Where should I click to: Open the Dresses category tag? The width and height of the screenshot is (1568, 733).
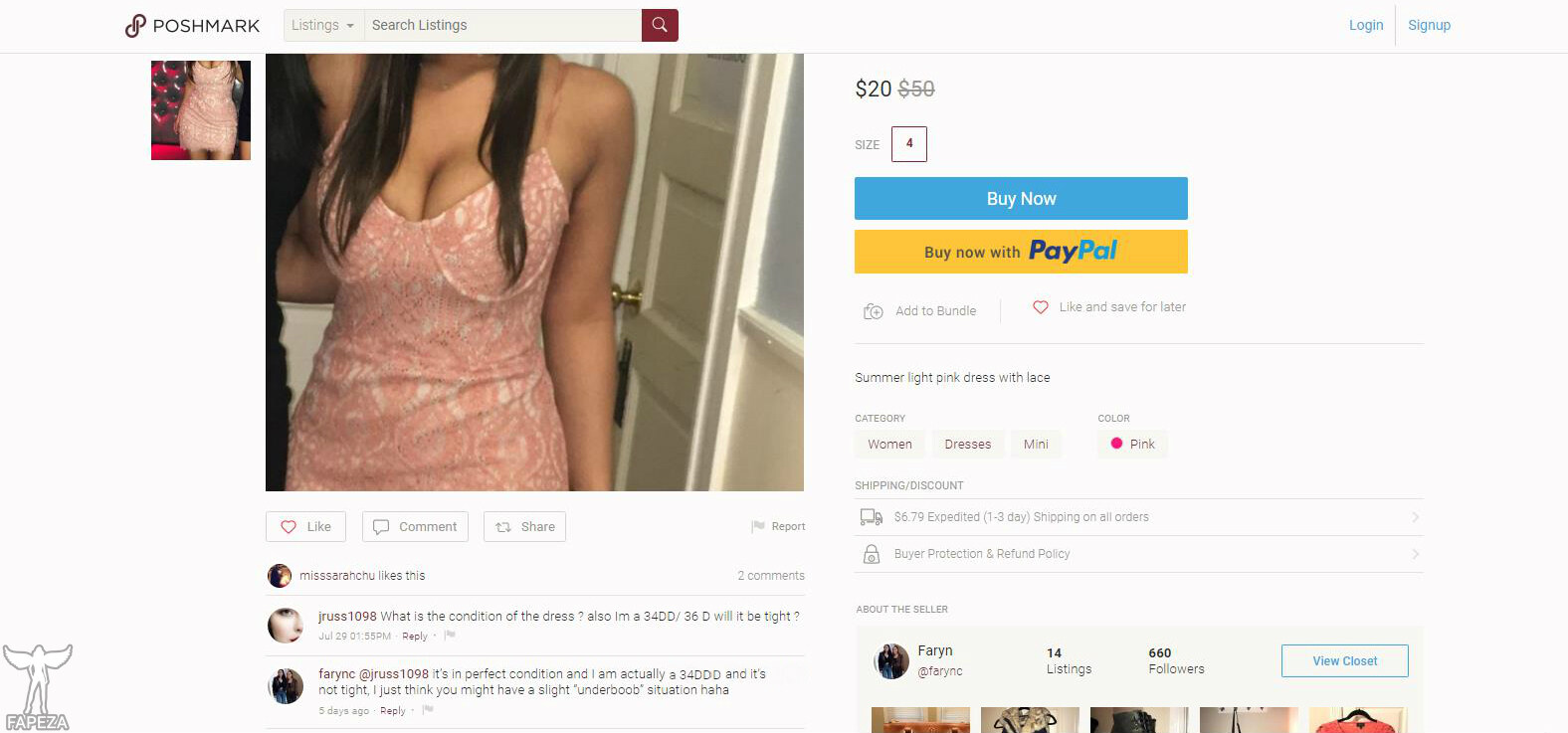tap(968, 445)
